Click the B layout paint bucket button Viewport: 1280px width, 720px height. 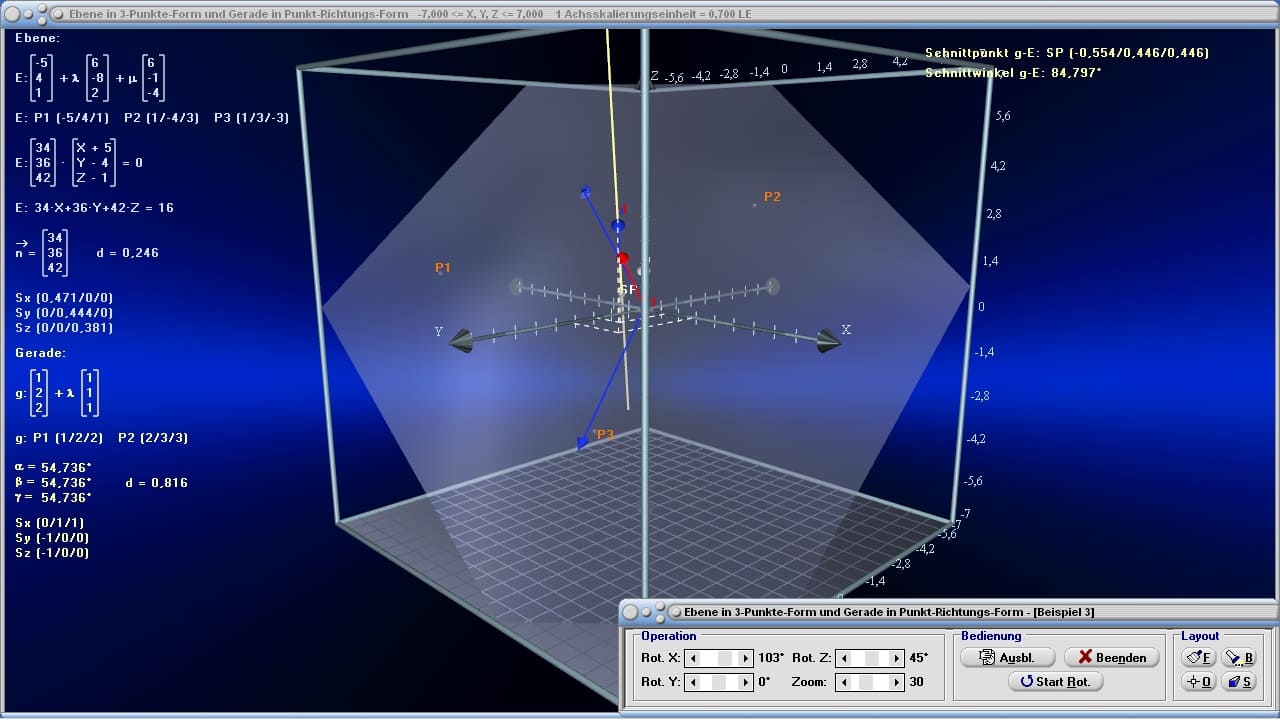tap(1240, 657)
